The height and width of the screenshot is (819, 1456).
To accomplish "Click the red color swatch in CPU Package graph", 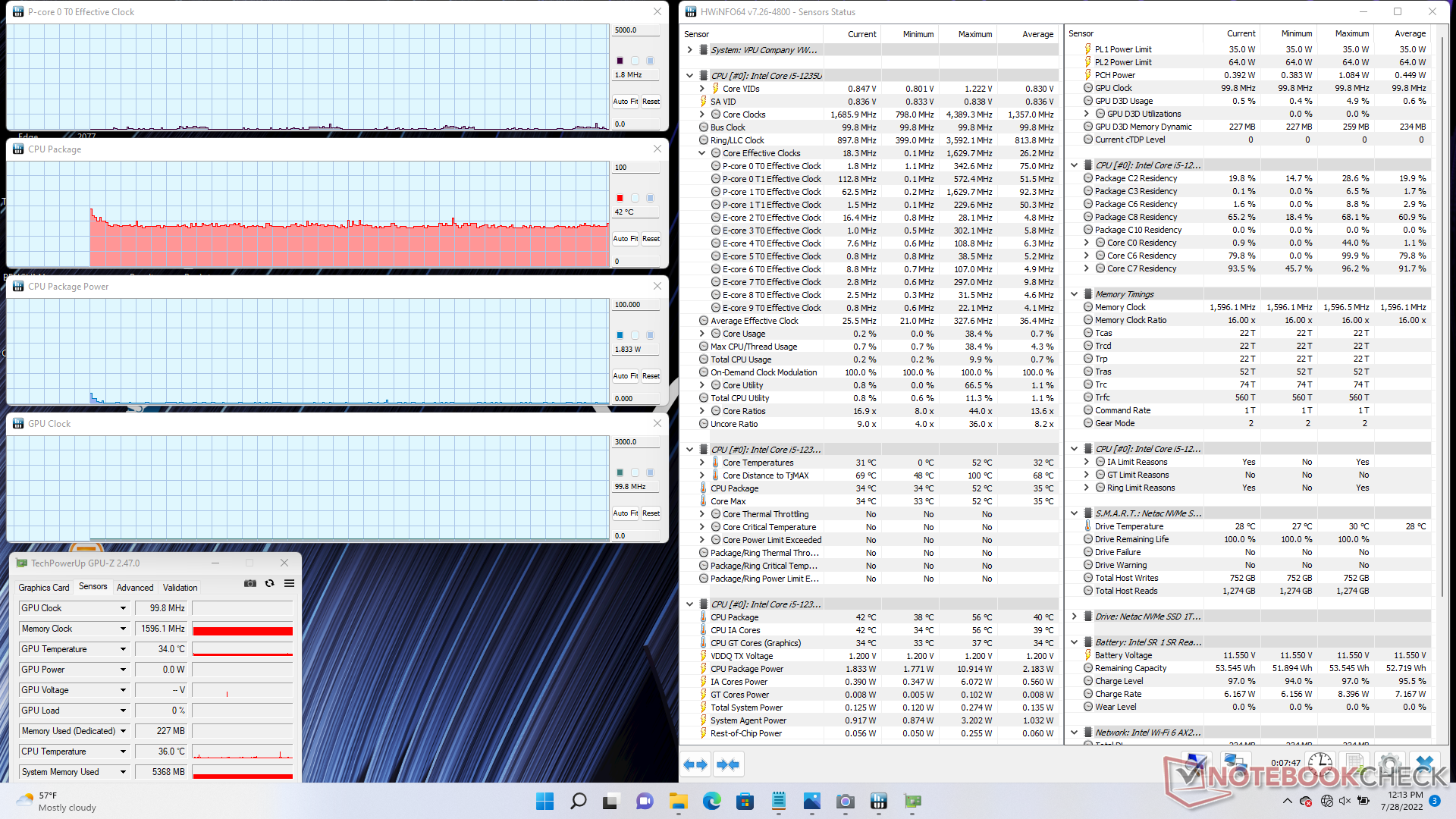I will [620, 198].
